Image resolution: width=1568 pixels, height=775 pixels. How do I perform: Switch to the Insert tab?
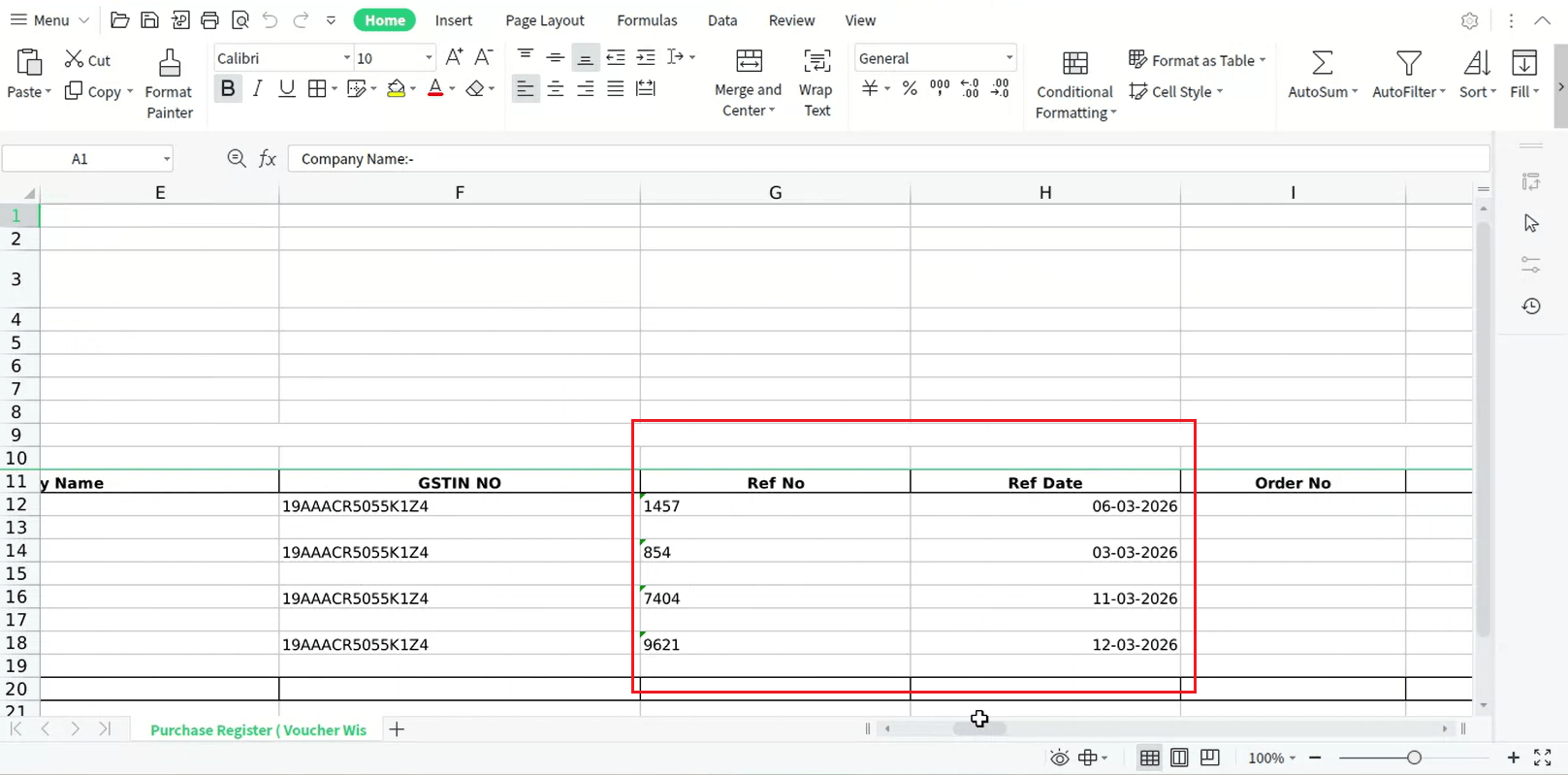coord(454,20)
